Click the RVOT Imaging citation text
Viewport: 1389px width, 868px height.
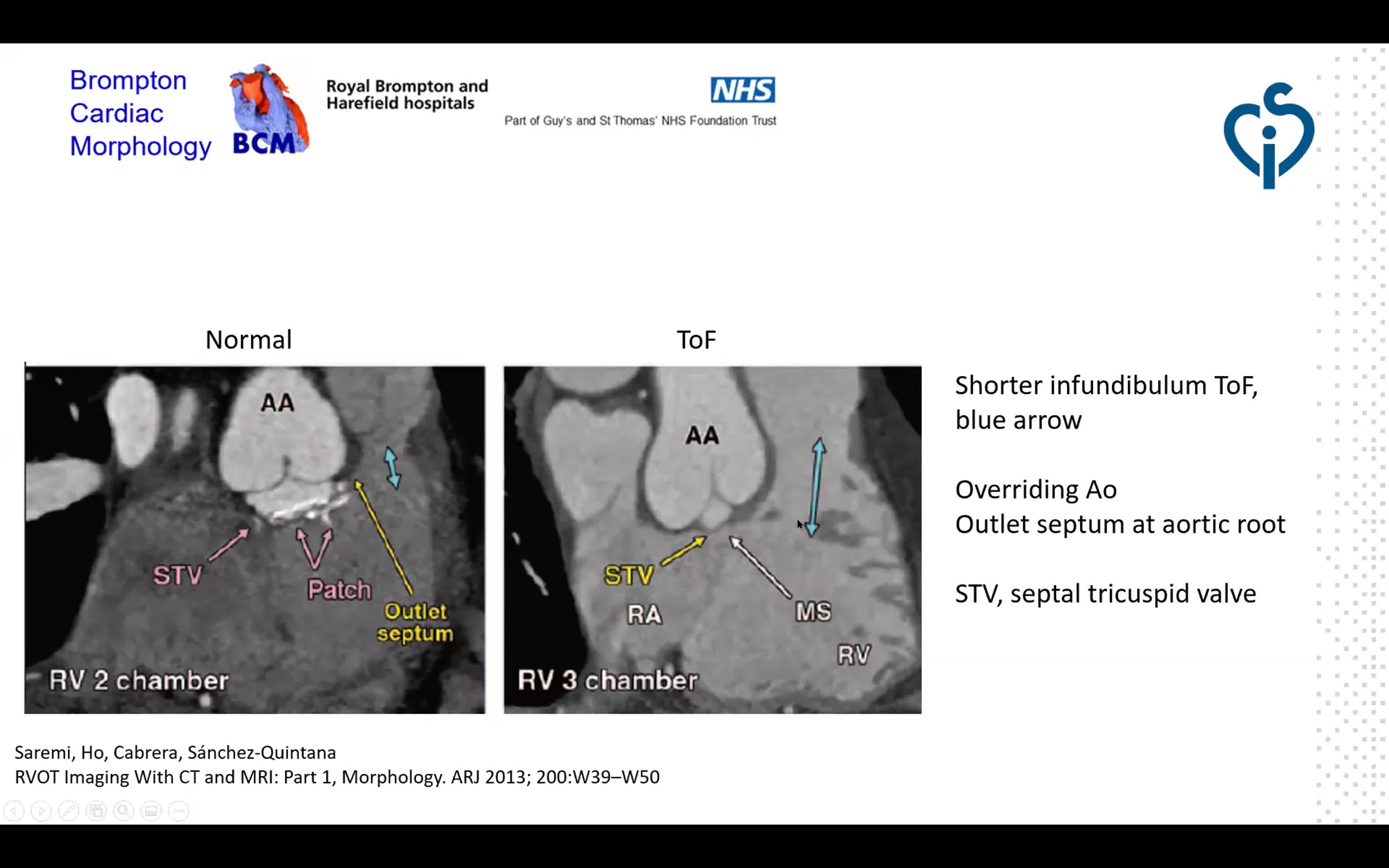(337, 777)
